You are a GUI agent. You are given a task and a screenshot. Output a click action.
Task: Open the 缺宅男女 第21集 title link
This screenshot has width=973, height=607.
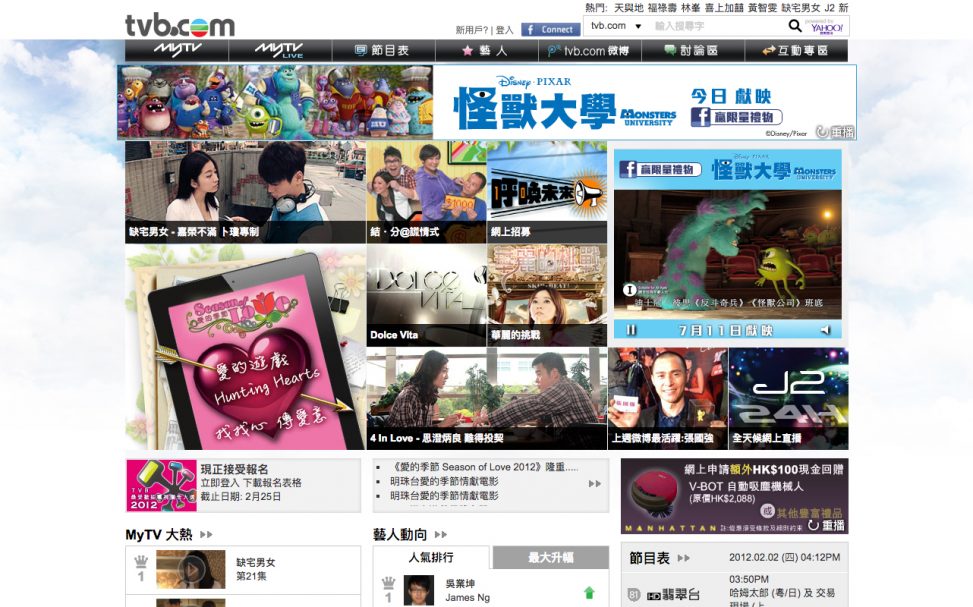pyautogui.click(x=256, y=569)
